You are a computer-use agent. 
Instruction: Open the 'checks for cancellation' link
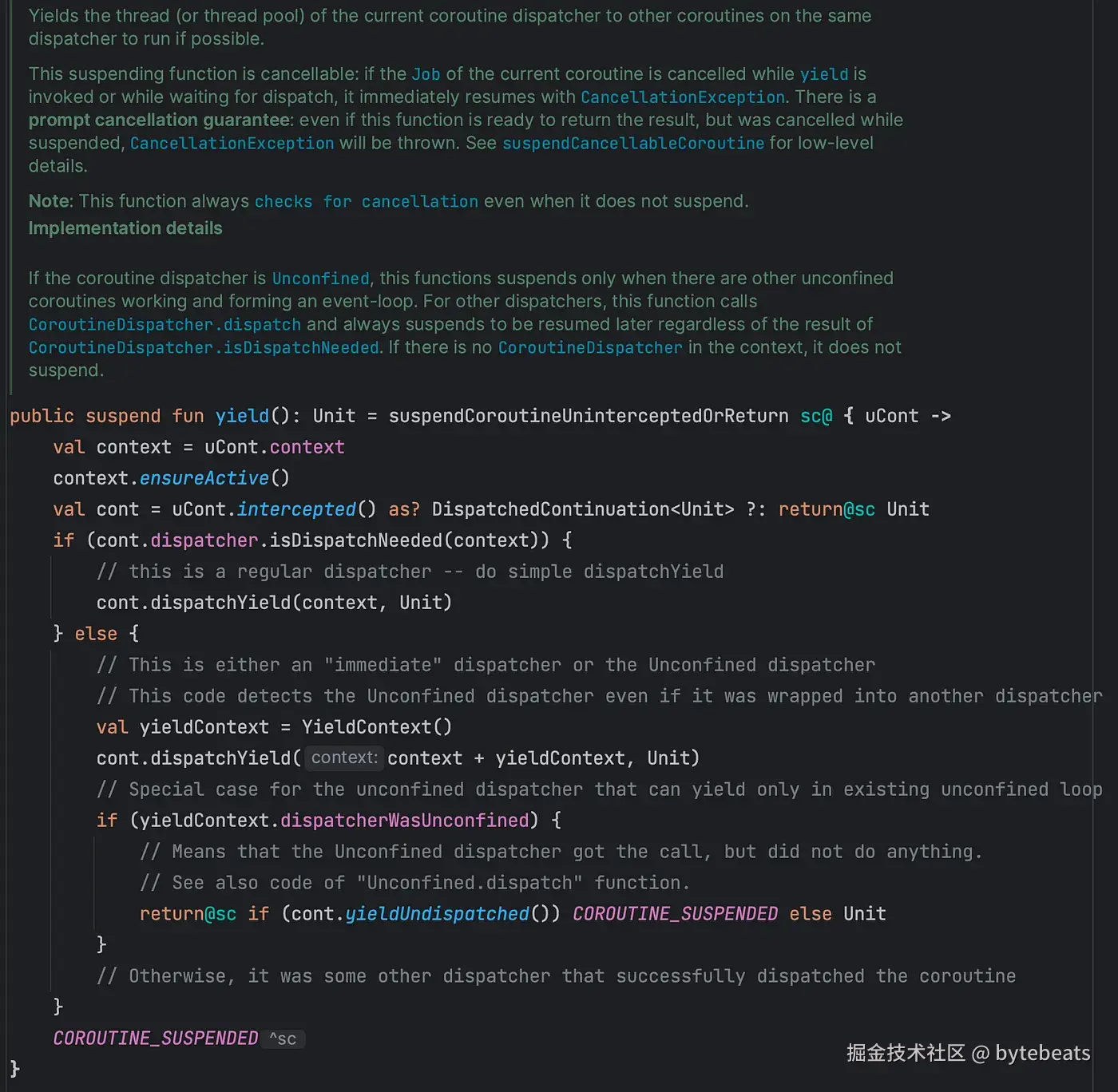(x=367, y=202)
